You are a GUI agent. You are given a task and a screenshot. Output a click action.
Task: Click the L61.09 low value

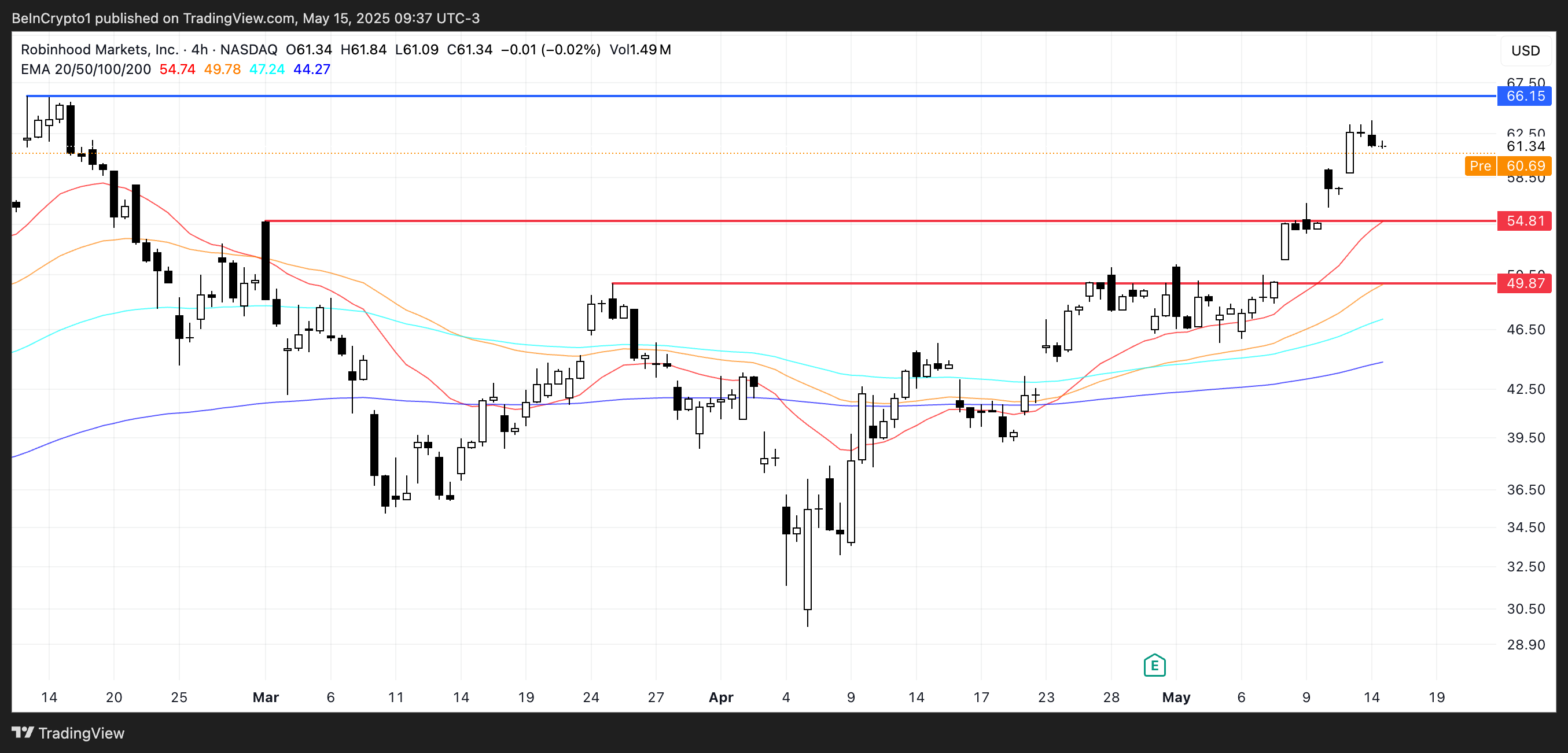(x=417, y=49)
